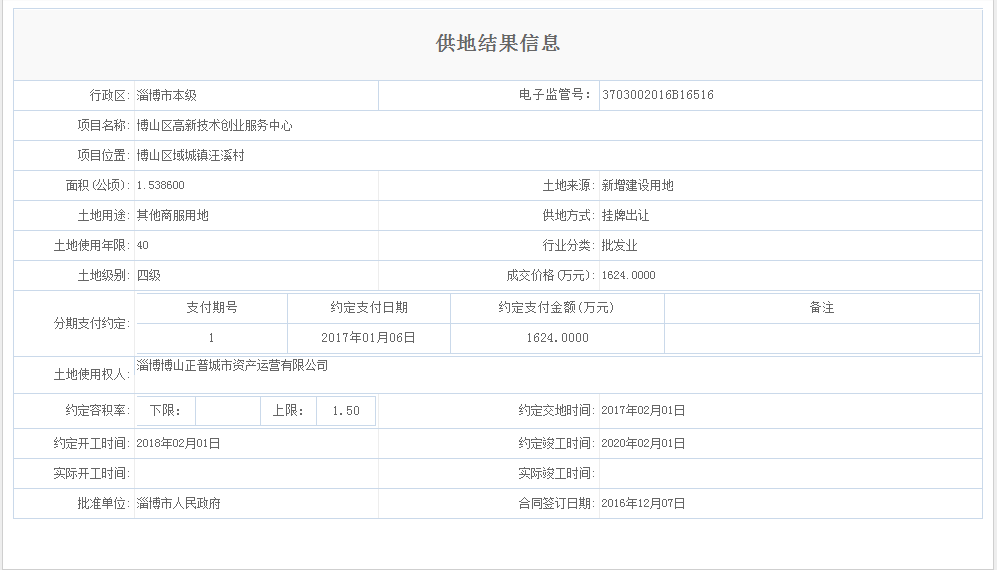Click the 约定交地时间 label
The image size is (997, 570).
(557, 410)
